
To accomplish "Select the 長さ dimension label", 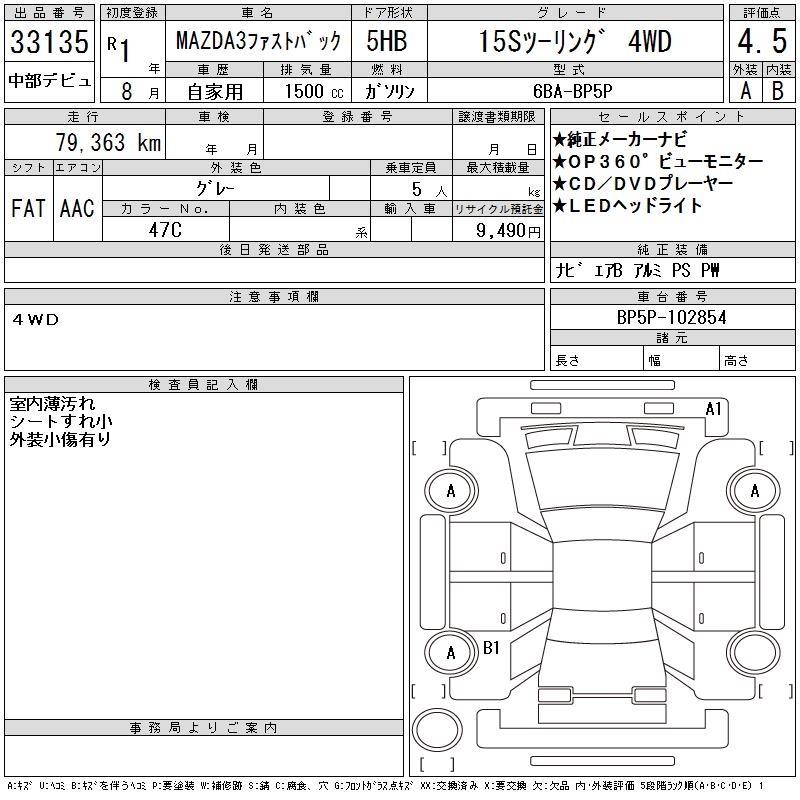I will (568, 360).
